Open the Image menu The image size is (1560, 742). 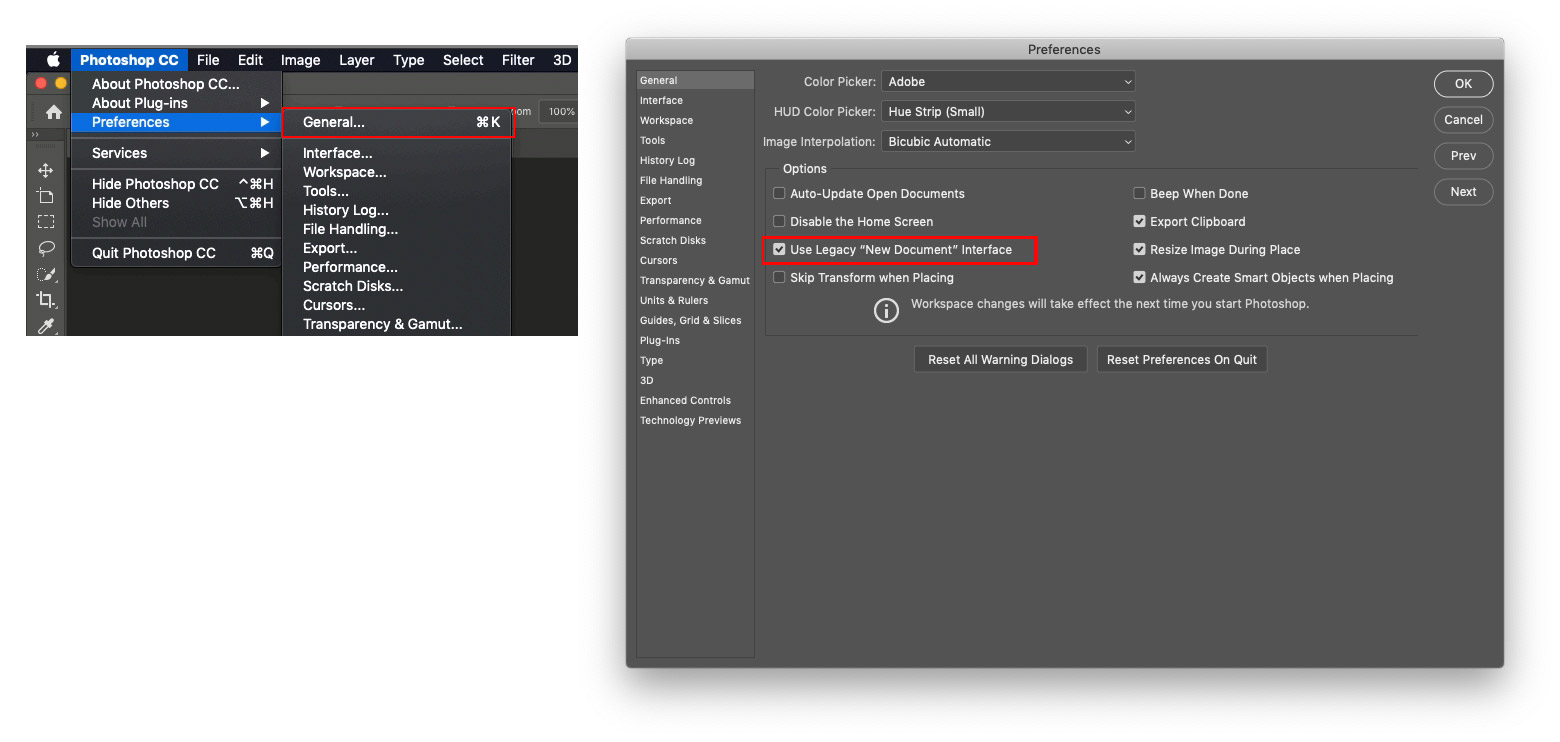pyautogui.click(x=300, y=60)
